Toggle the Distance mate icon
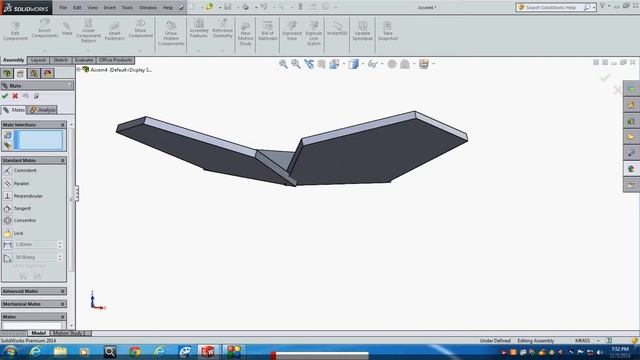Screen dimensions: 640x360 tap(7, 245)
